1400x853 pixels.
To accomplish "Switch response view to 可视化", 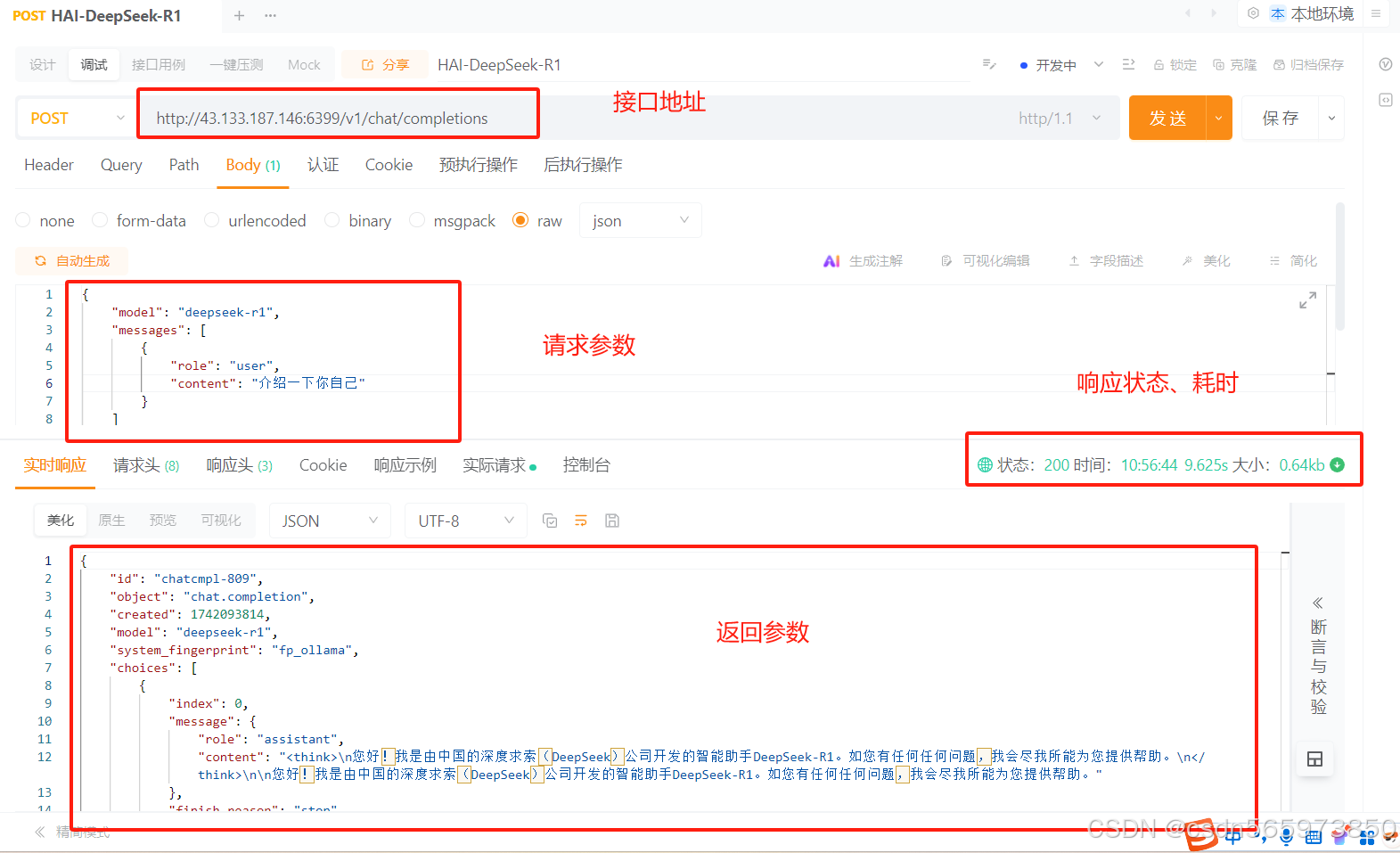I will pyautogui.click(x=221, y=521).
